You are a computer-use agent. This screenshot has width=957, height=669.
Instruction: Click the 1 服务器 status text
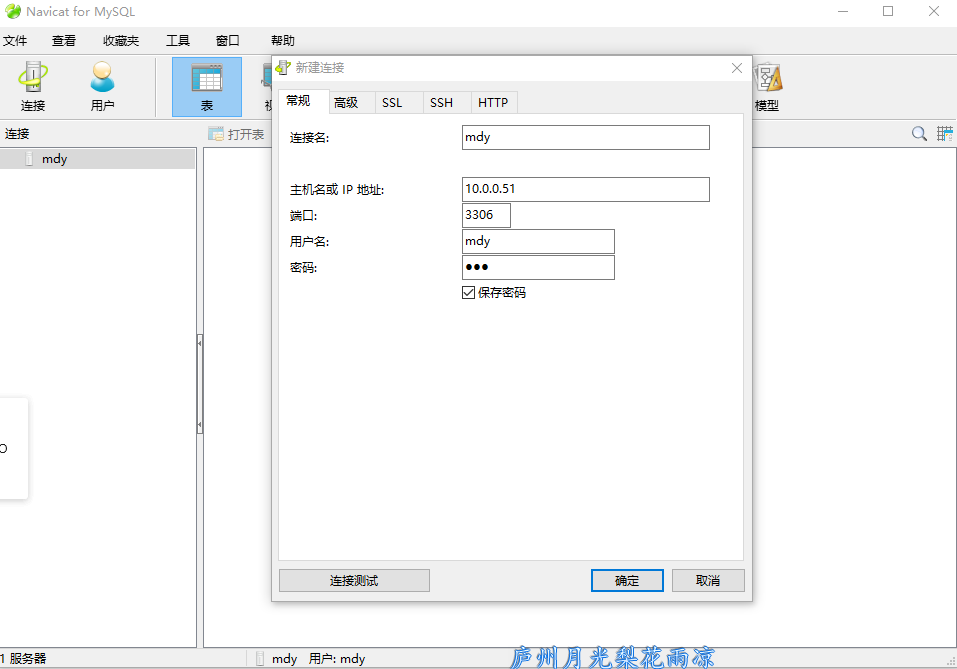pyautogui.click(x=23, y=659)
